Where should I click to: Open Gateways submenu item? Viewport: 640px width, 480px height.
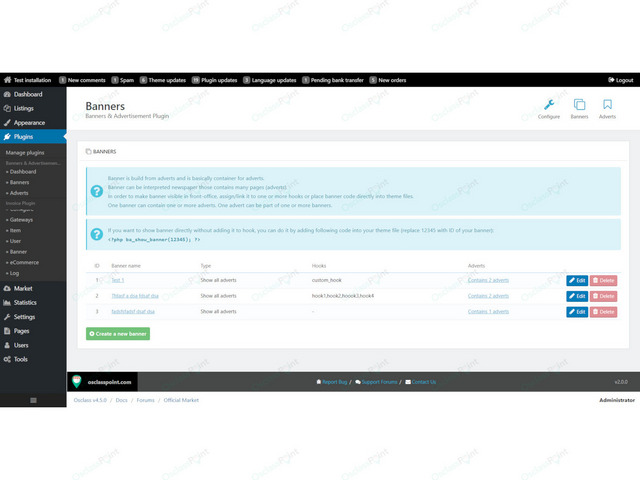(20, 220)
